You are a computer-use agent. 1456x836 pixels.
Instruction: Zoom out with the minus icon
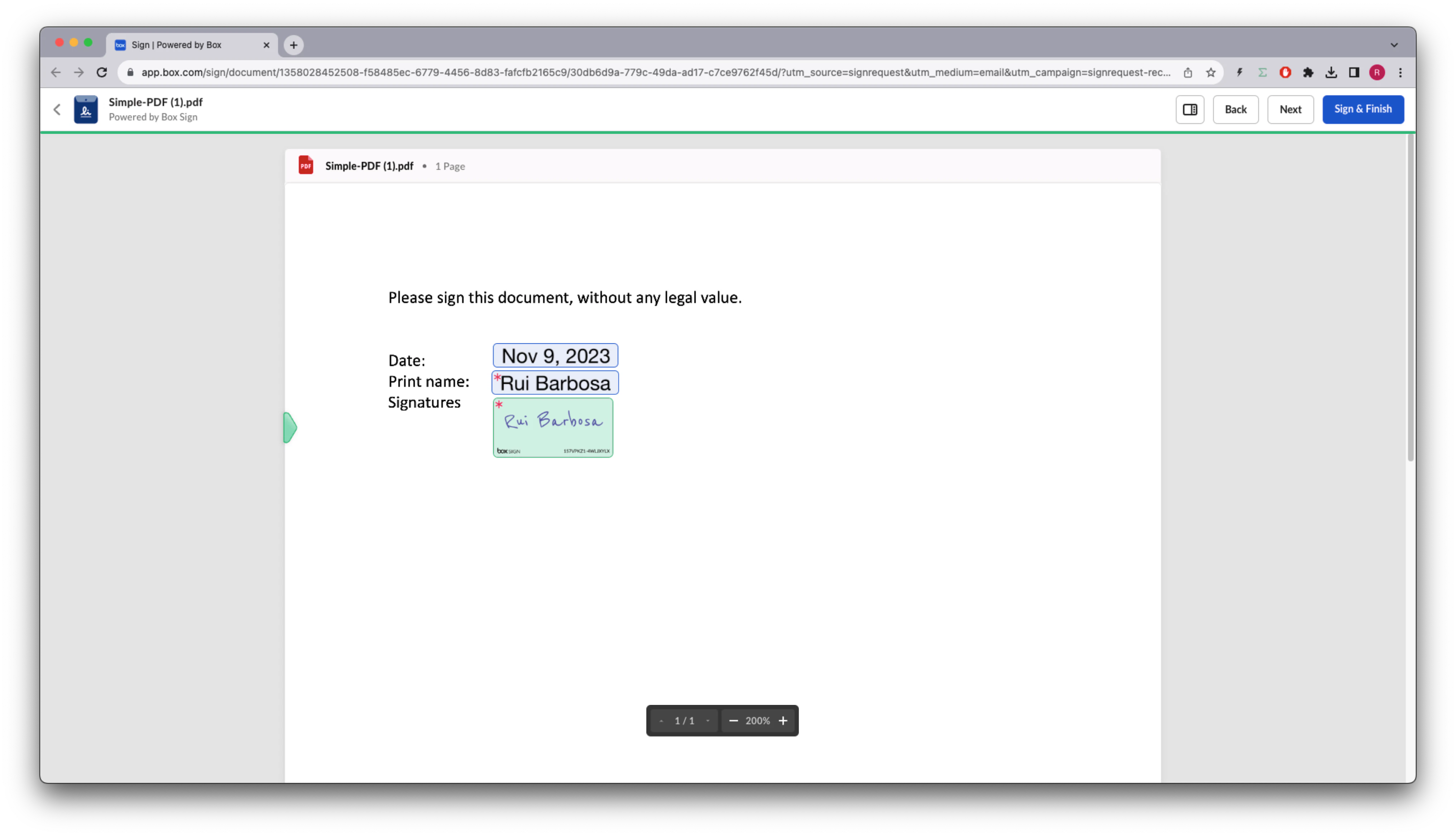(x=733, y=721)
